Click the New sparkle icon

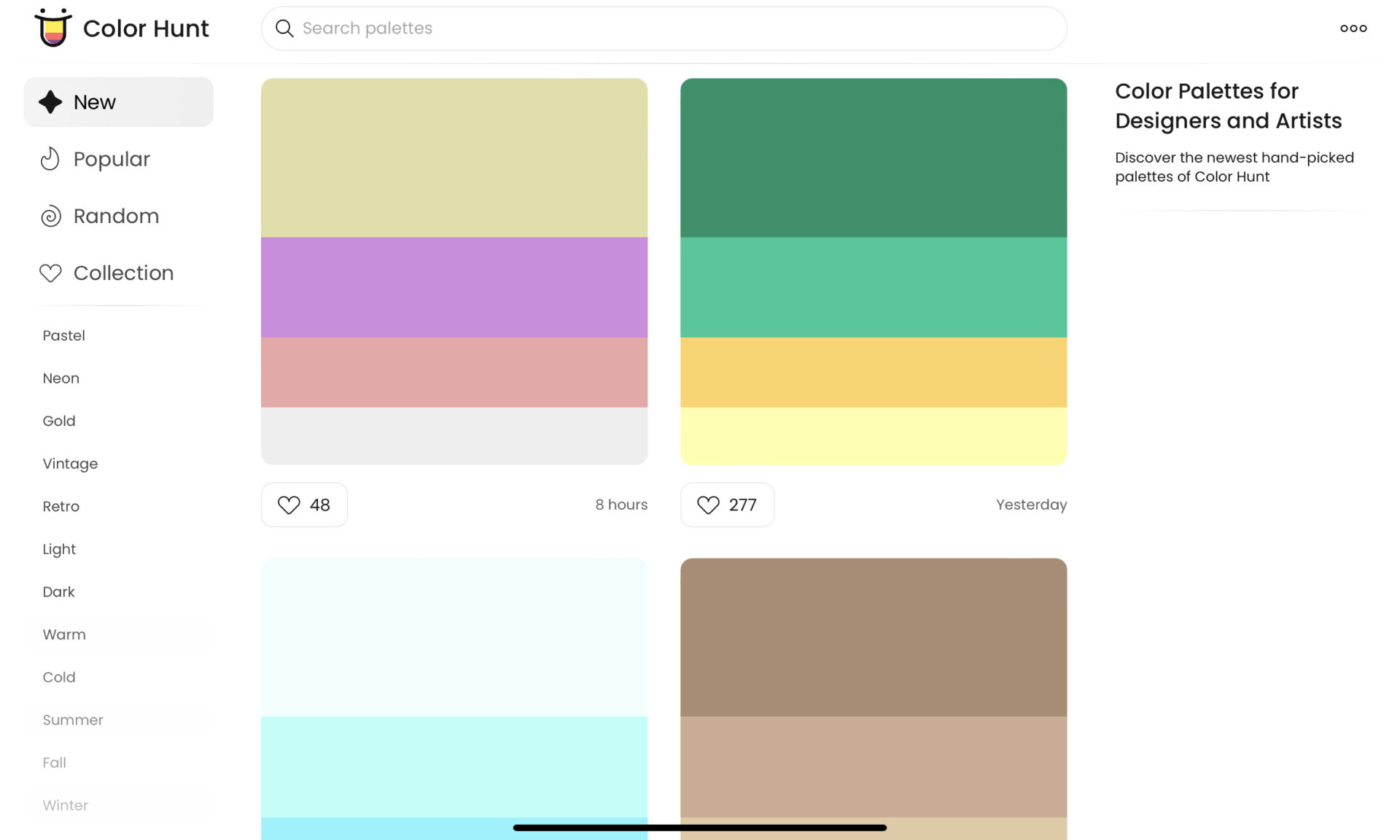pos(50,102)
